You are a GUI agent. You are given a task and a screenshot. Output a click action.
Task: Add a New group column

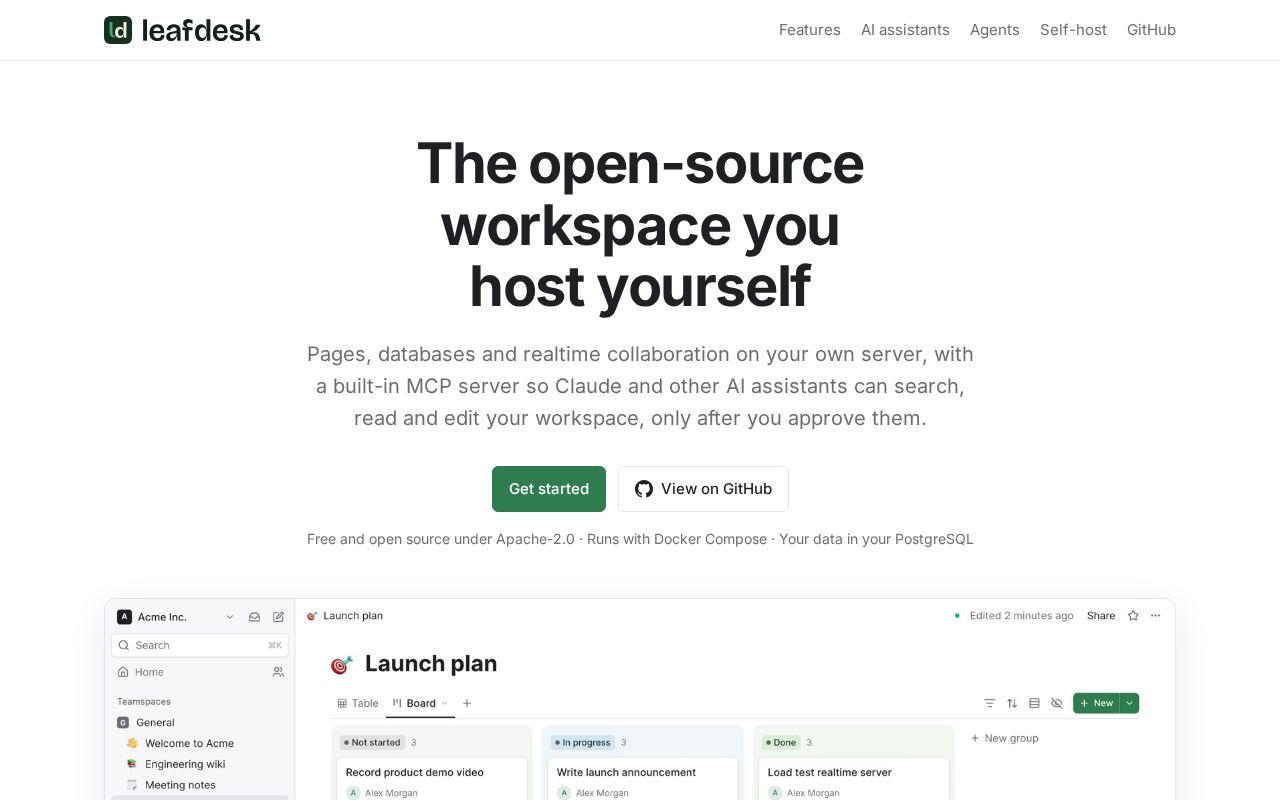coord(1005,738)
